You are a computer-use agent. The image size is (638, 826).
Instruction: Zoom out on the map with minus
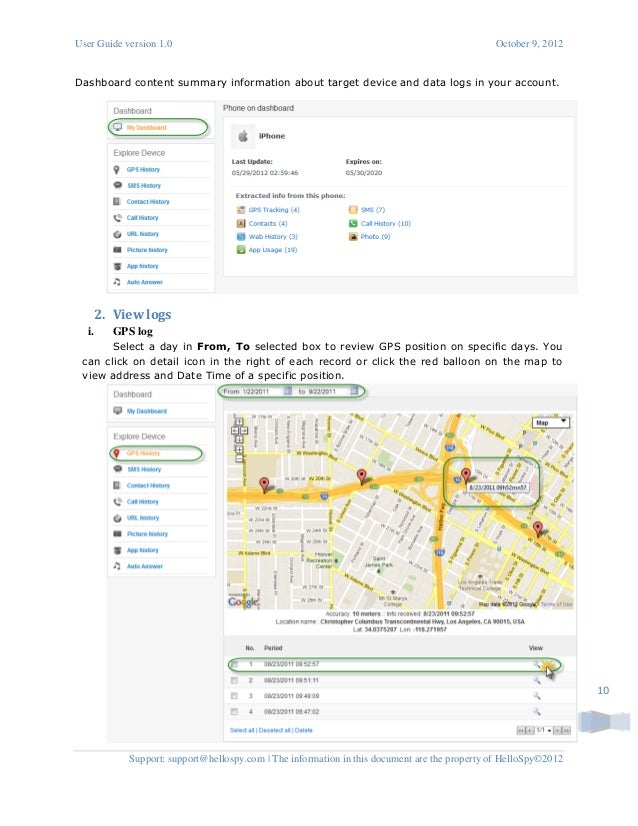(239, 459)
